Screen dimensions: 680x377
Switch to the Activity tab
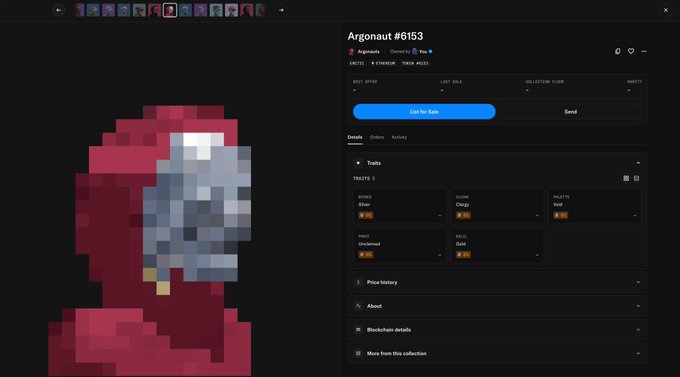[x=399, y=137]
